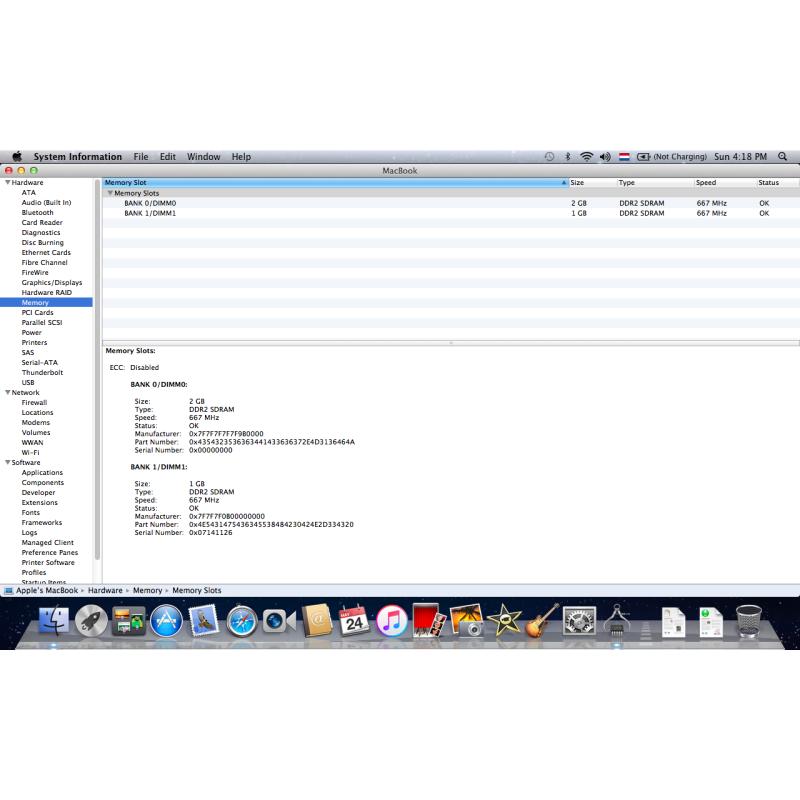Click the sidebar vertical scrollbar
Image resolution: width=800 pixels, height=800 pixels.
(97, 370)
